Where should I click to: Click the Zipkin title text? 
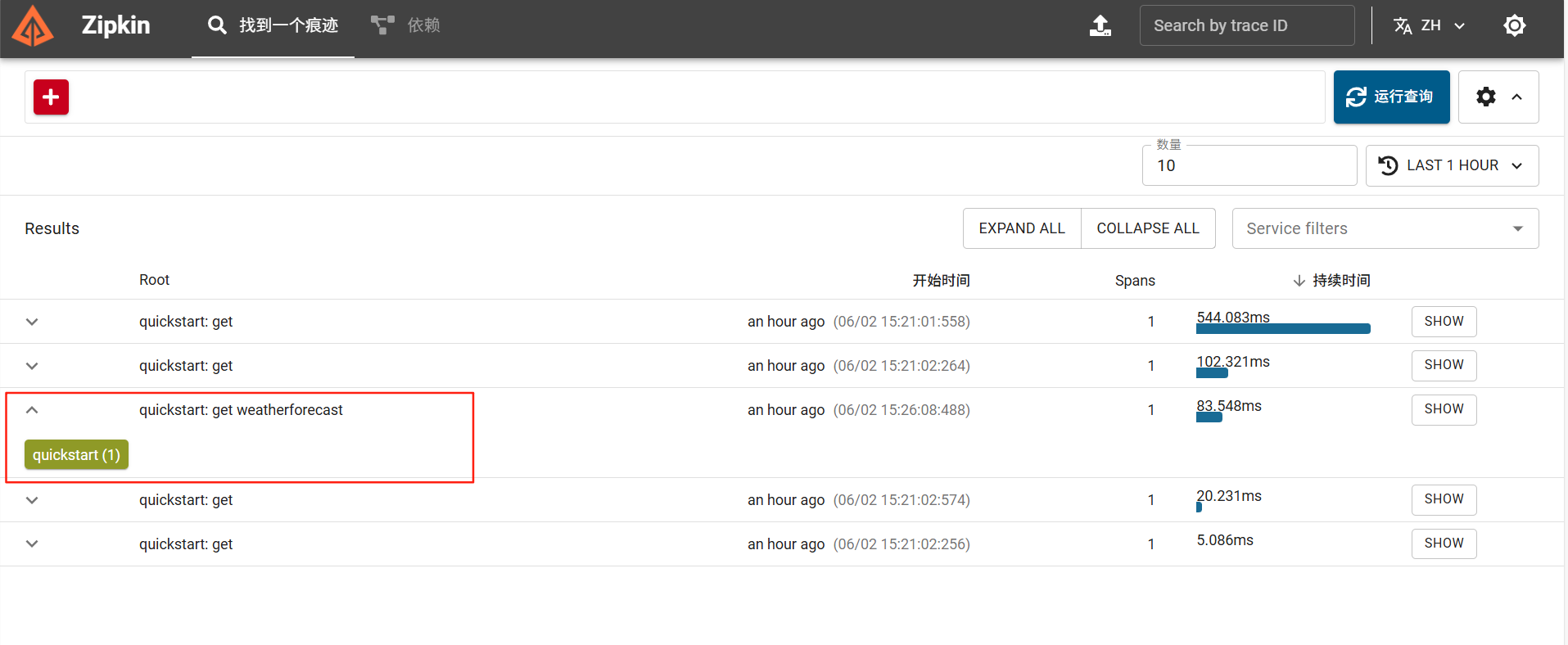tap(115, 25)
